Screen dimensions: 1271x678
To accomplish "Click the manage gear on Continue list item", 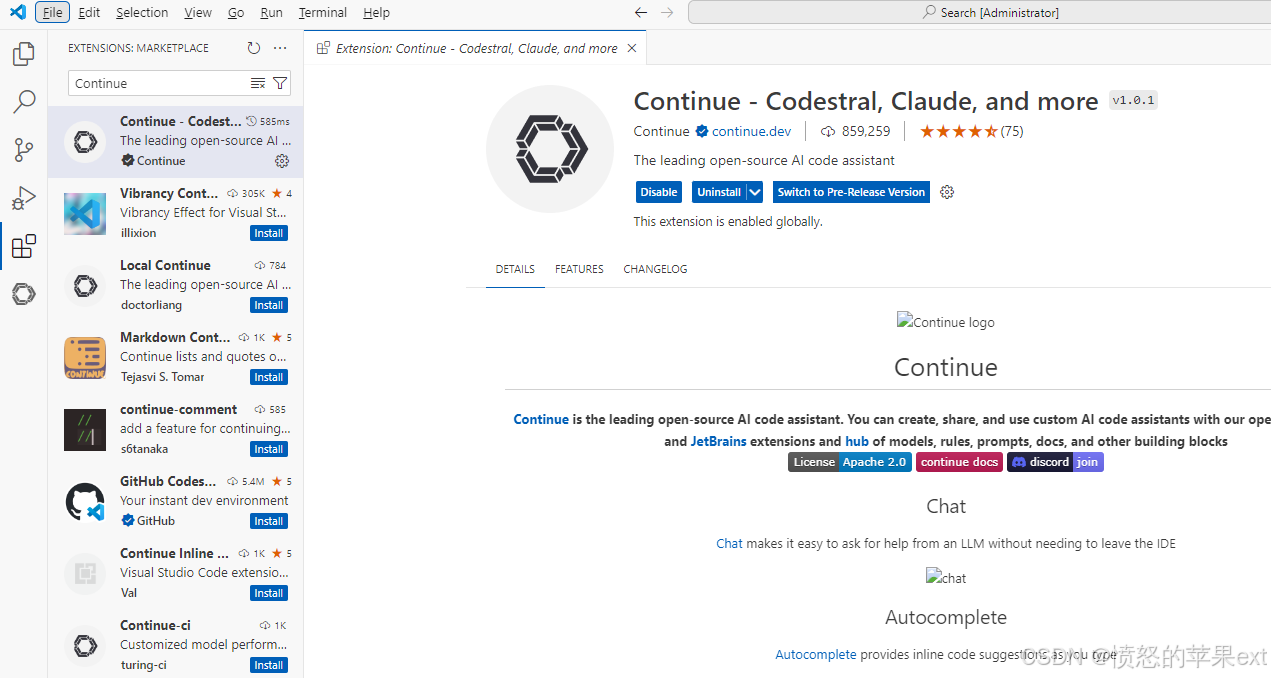I will pos(282,161).
